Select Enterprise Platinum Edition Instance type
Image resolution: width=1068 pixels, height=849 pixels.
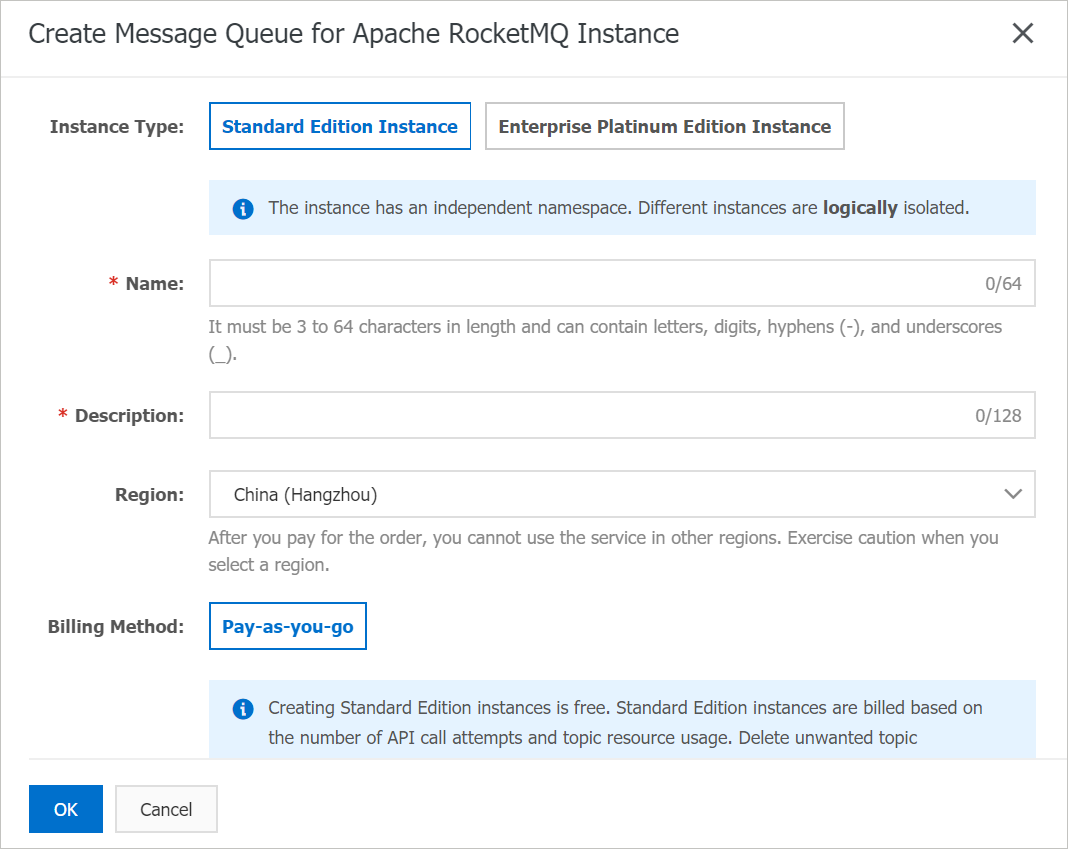click(x=665, y=126)
